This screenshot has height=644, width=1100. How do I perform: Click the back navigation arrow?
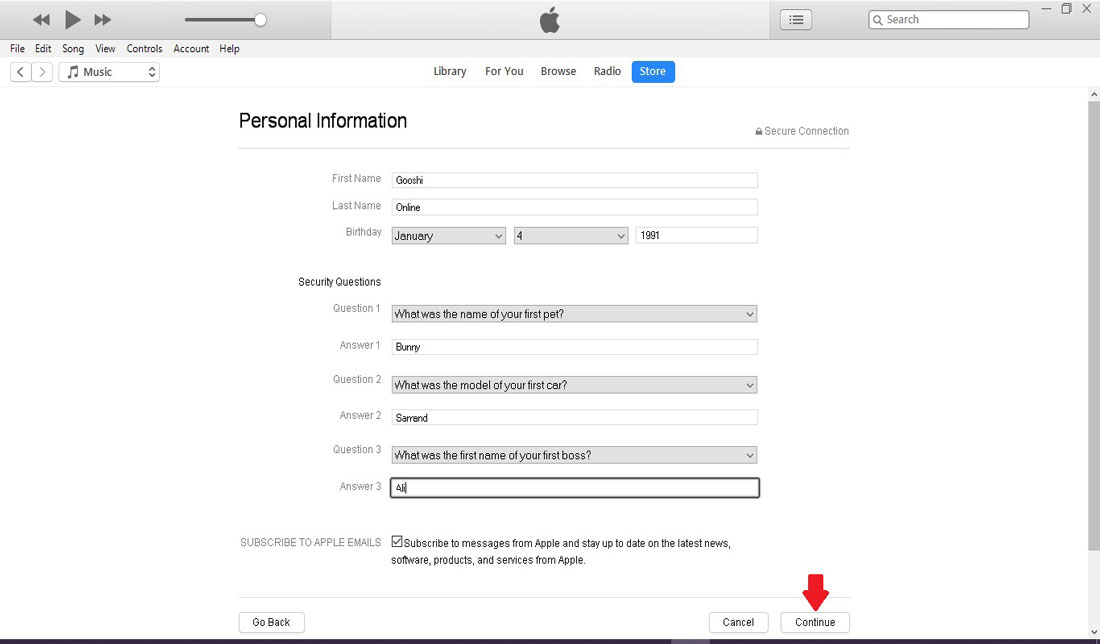(x=19, y=71)
